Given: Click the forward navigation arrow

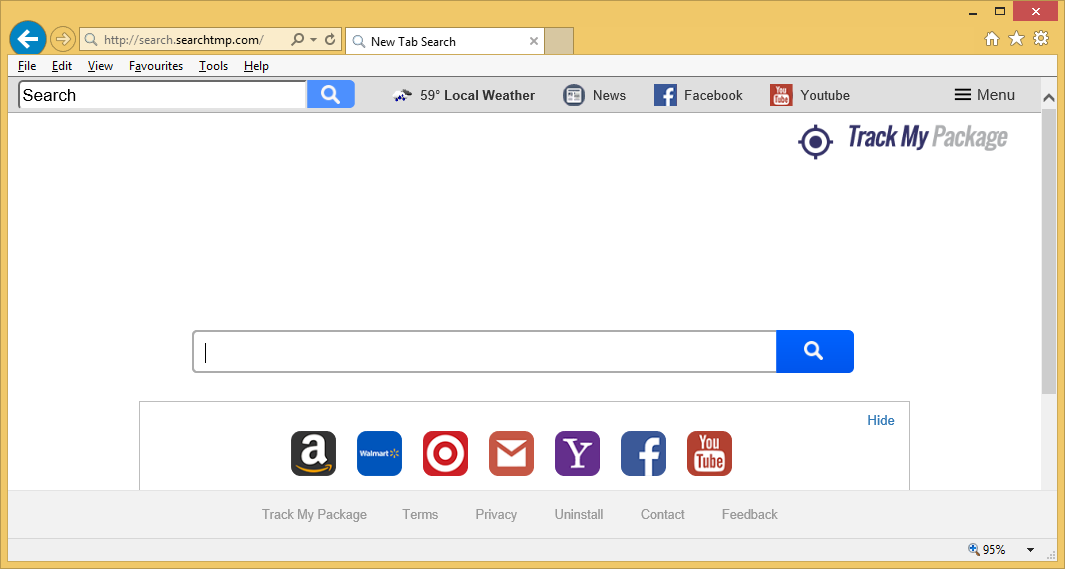Looking at the screenshot, I should 62,39.
